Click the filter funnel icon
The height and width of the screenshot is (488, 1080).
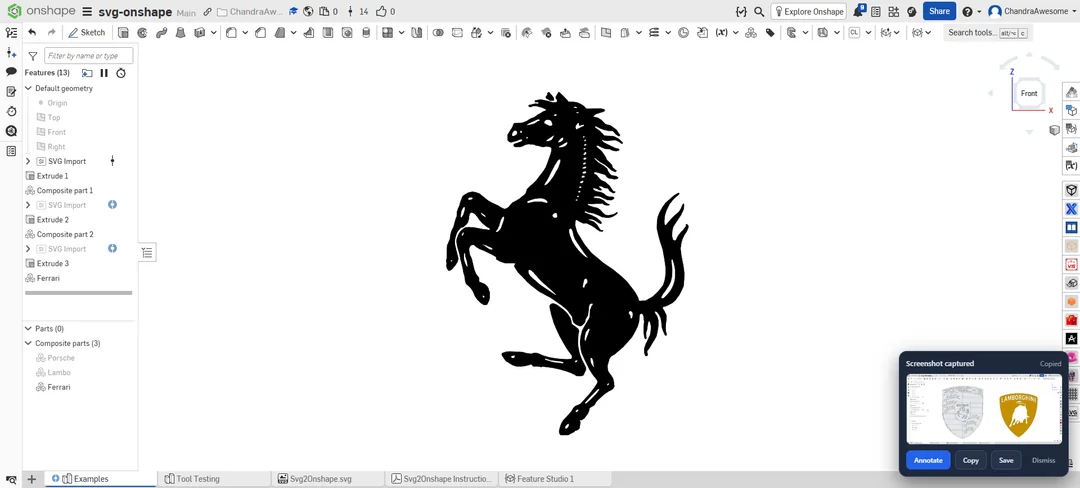point(32,56)
